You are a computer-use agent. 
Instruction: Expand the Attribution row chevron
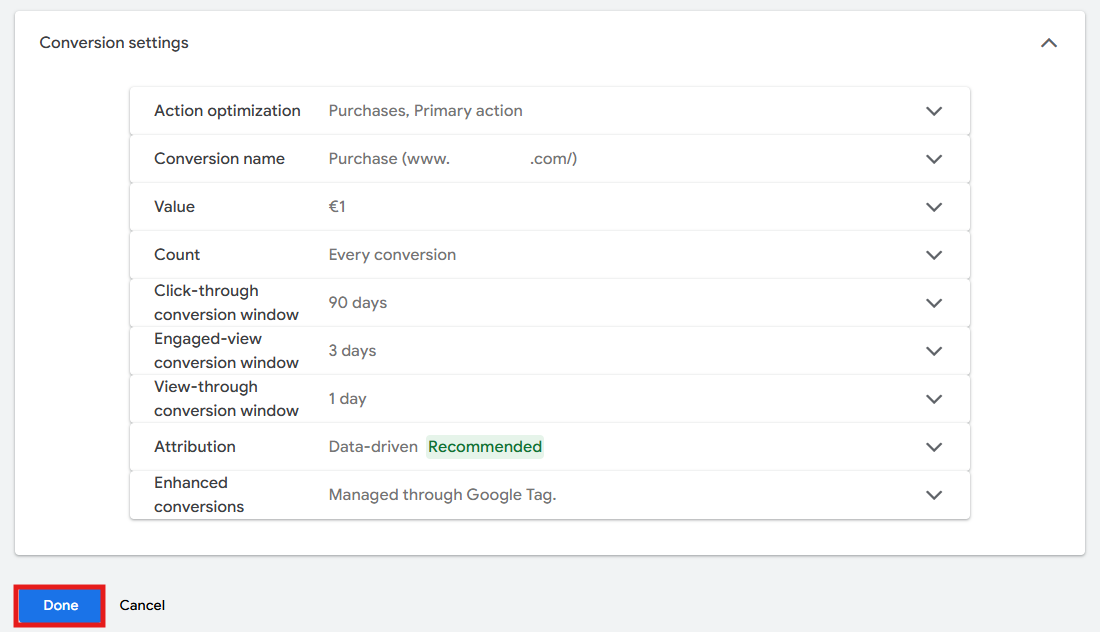pos(934,447)
